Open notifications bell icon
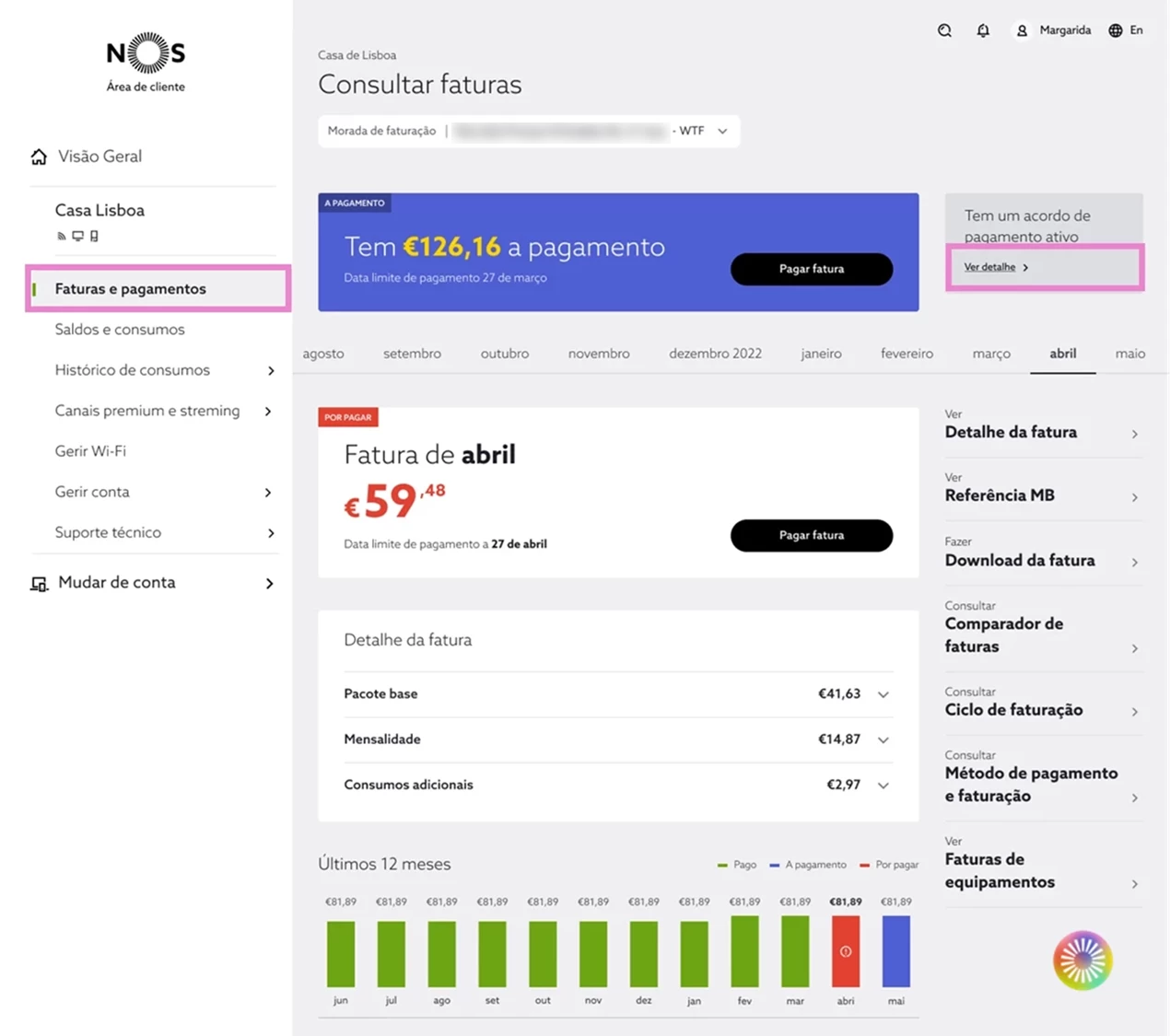The width and height of the screenshot is (1170, 1036). [983, 30]
